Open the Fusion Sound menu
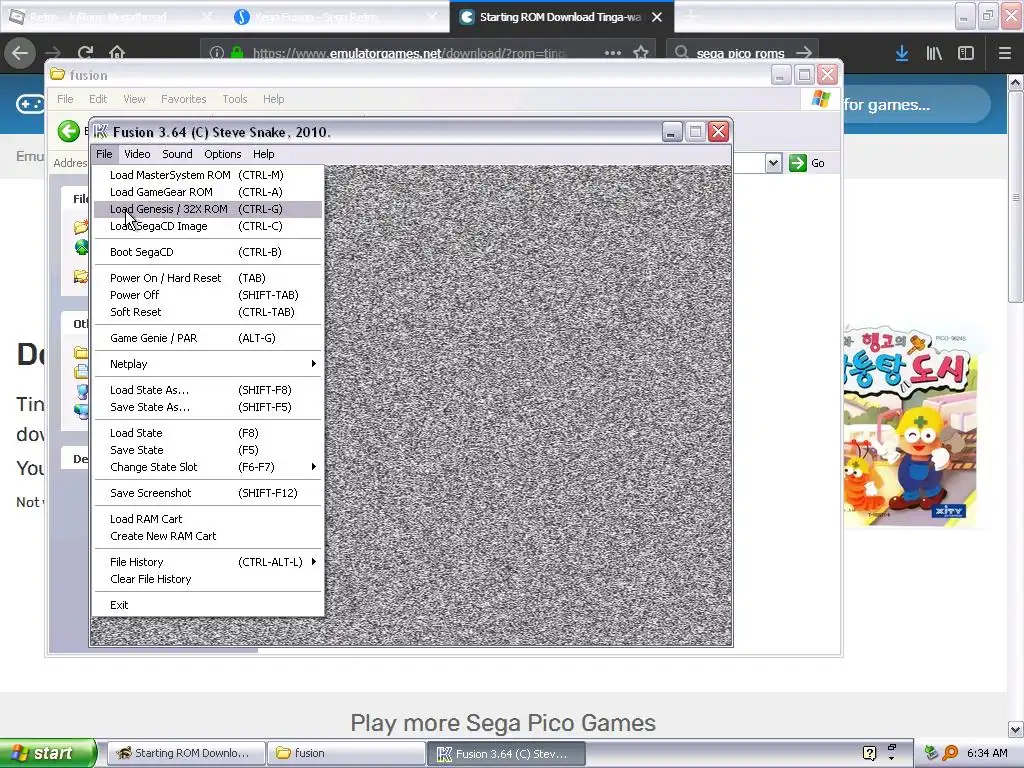This screenshot has height=768, width=1024. coord(177,154)
